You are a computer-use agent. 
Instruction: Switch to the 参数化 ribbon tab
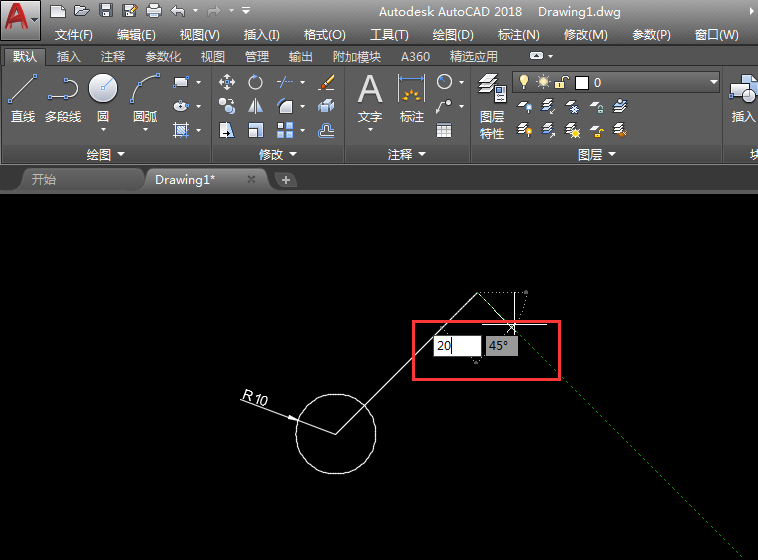tap(163, 57)
